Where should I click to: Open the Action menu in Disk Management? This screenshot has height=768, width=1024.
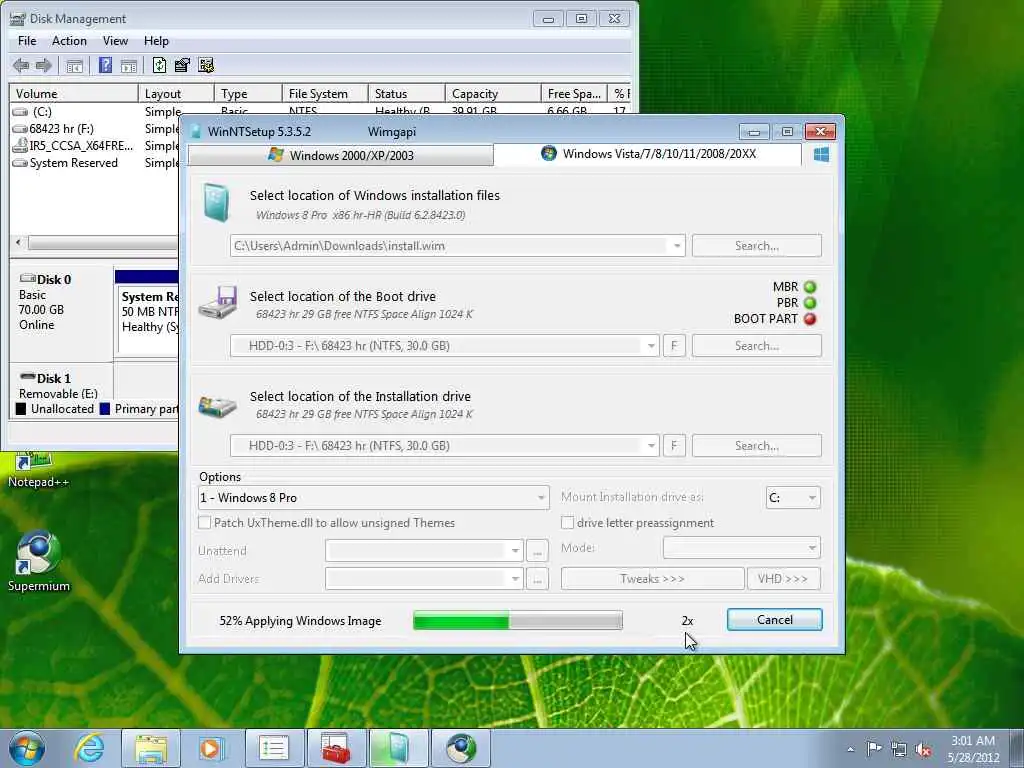tap(69, 40)
